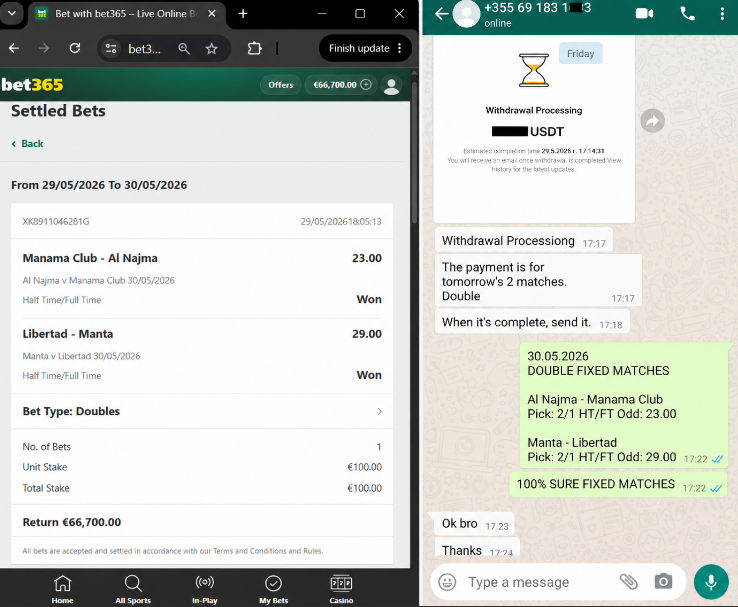Start a voice call with contact
Screen dimensions: 738x607
[687, 14]
